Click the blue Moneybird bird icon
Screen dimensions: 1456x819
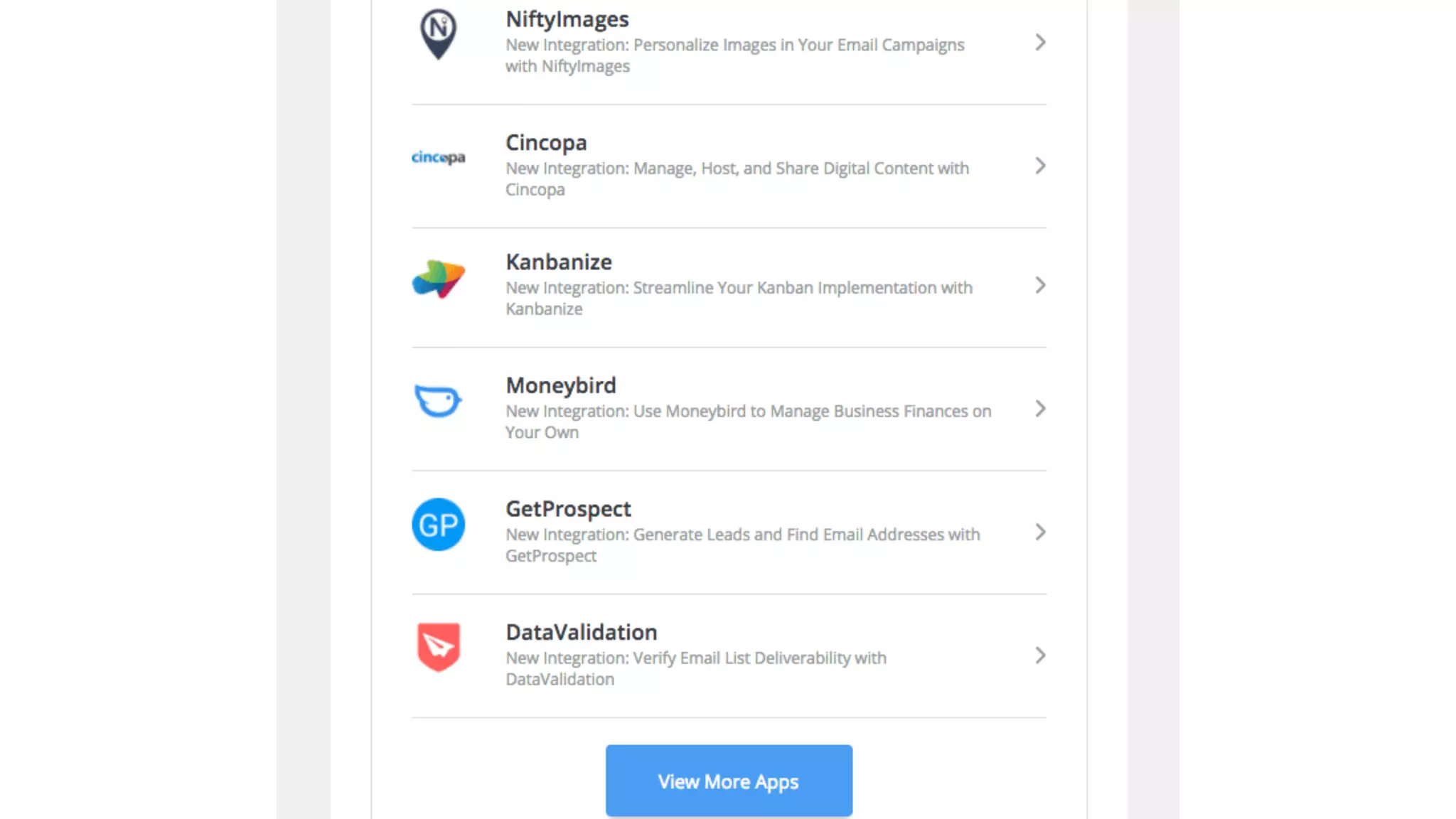tap(438, 401)
